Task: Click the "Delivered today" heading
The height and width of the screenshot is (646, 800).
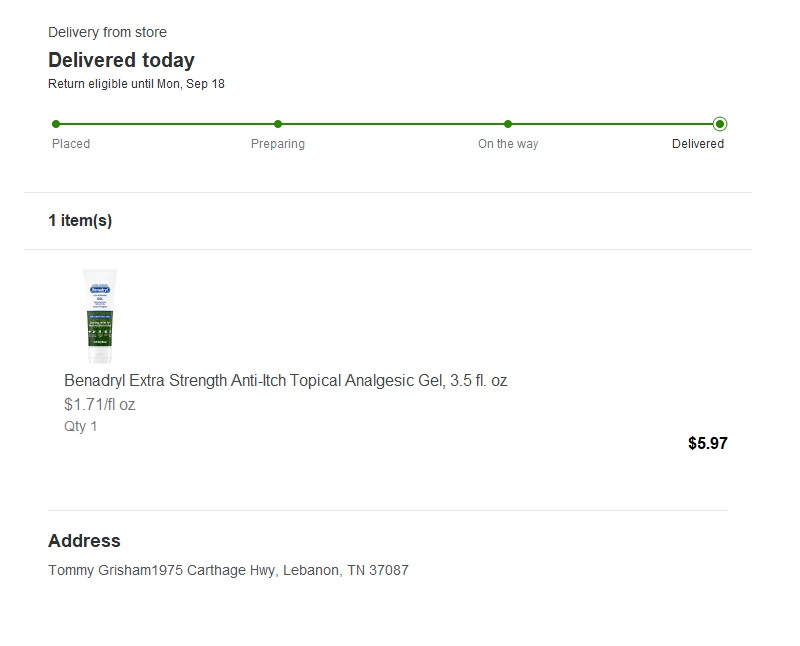Action: [x=121, y=60]
